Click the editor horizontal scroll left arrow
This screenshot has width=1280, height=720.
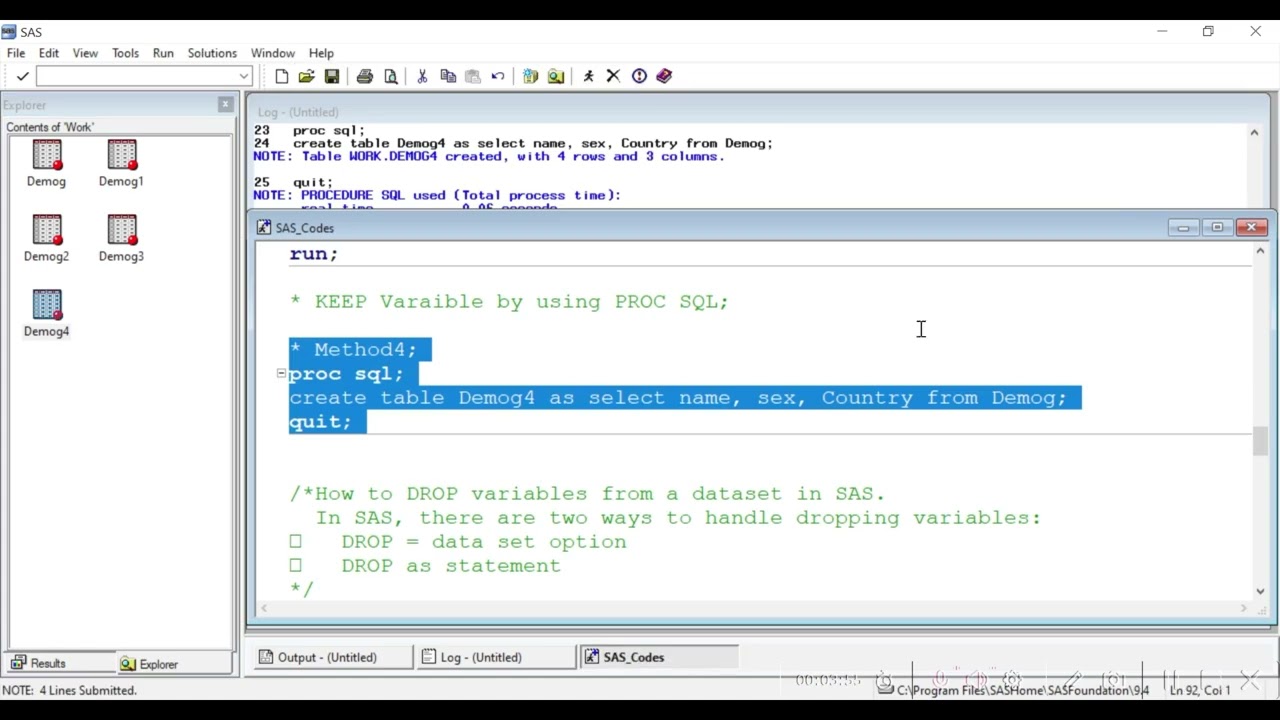coord(264,608)
